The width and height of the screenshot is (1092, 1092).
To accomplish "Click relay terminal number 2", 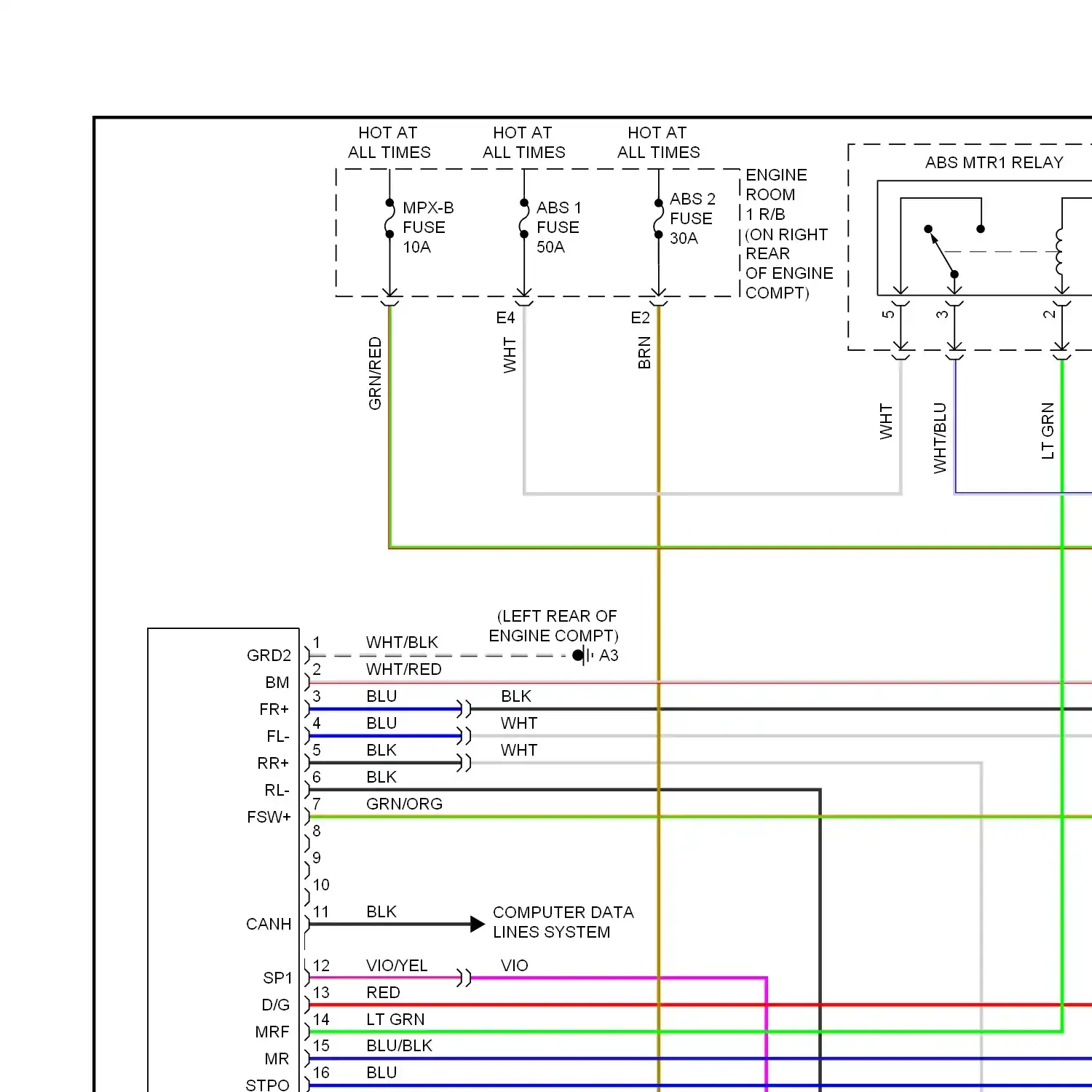I will pyautogui.click(x=1049, y=314).
